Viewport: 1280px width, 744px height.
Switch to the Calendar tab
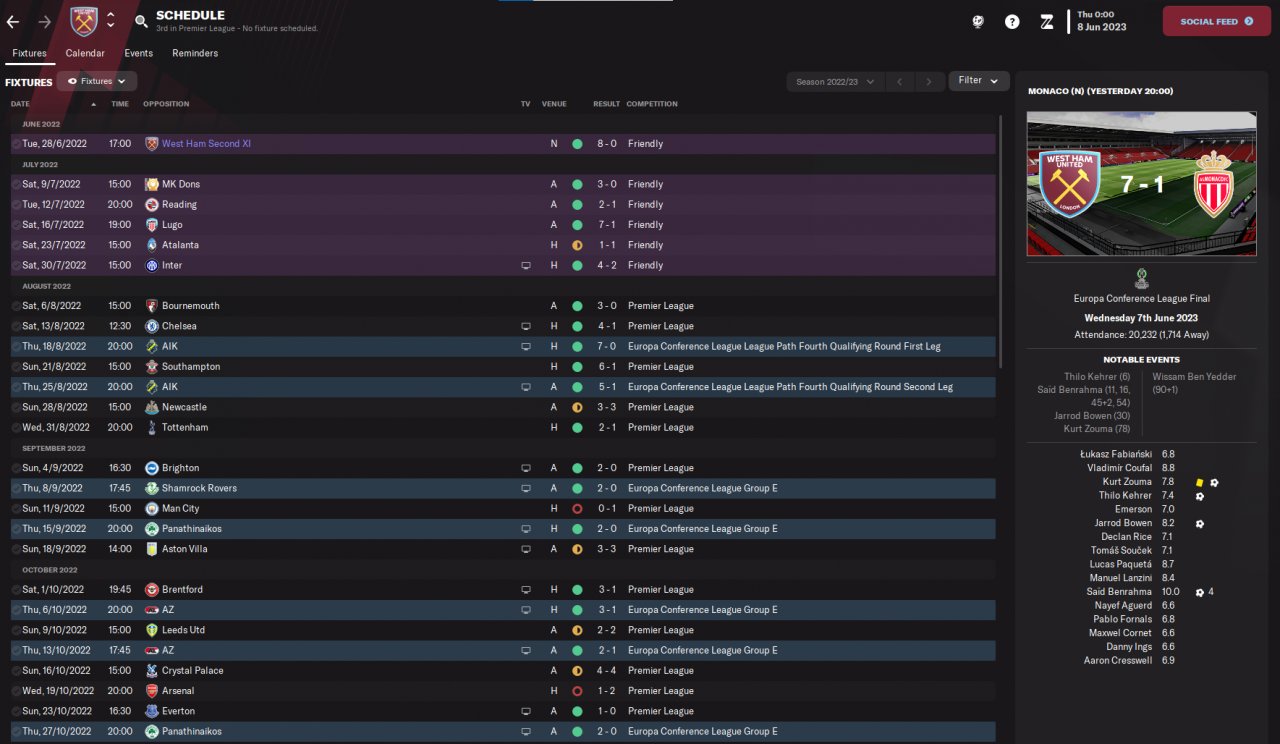[x=85, y=53]
